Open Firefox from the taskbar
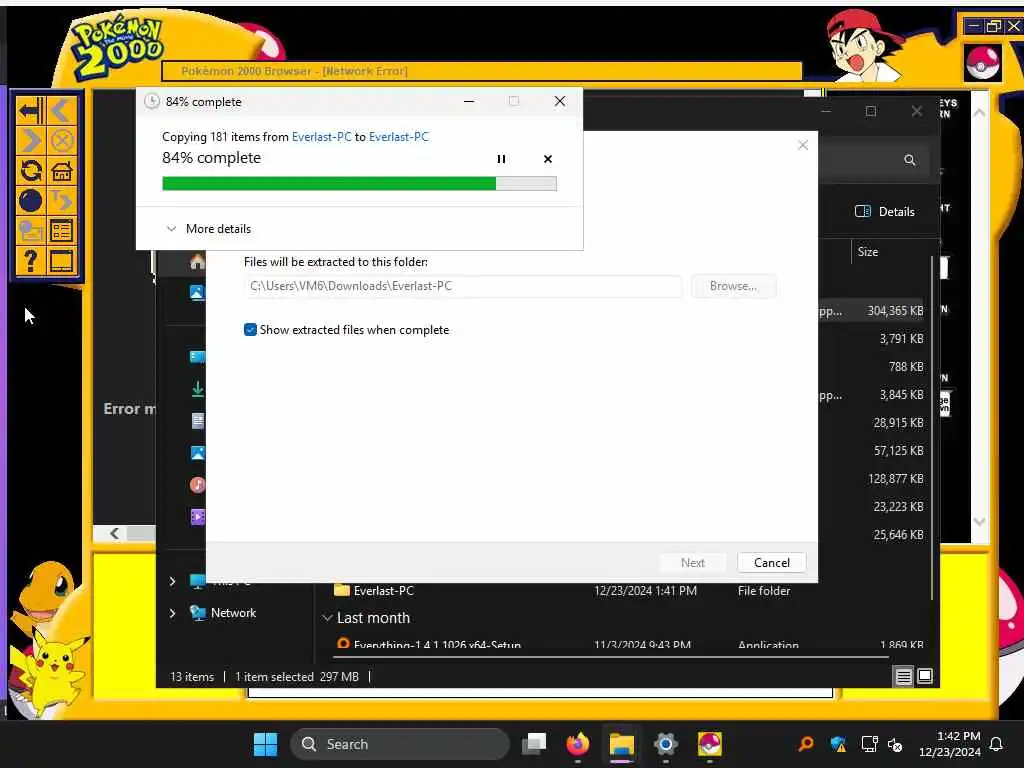 click(577, 744)
